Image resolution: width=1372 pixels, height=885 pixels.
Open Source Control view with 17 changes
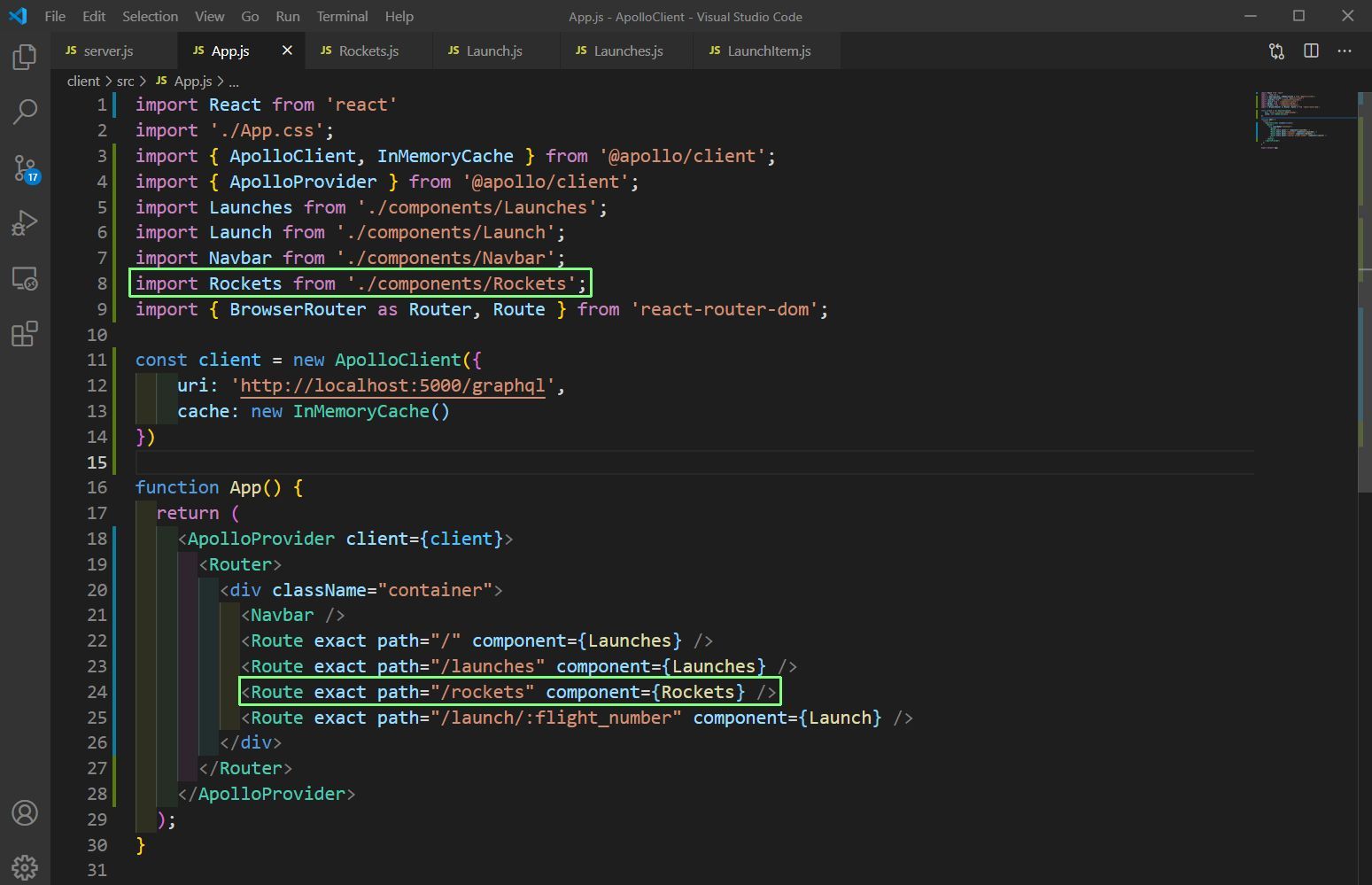click(x=25, y=168)
